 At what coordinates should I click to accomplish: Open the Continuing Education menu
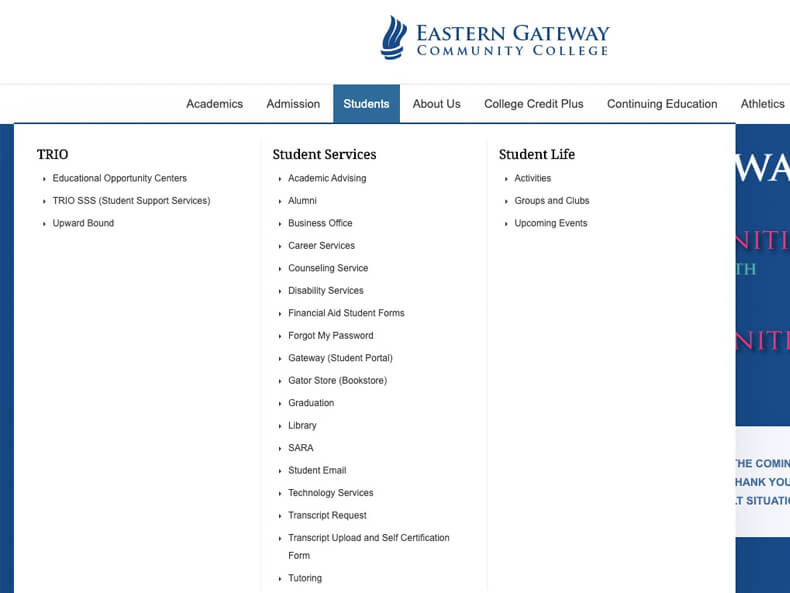tap(661, 104)
